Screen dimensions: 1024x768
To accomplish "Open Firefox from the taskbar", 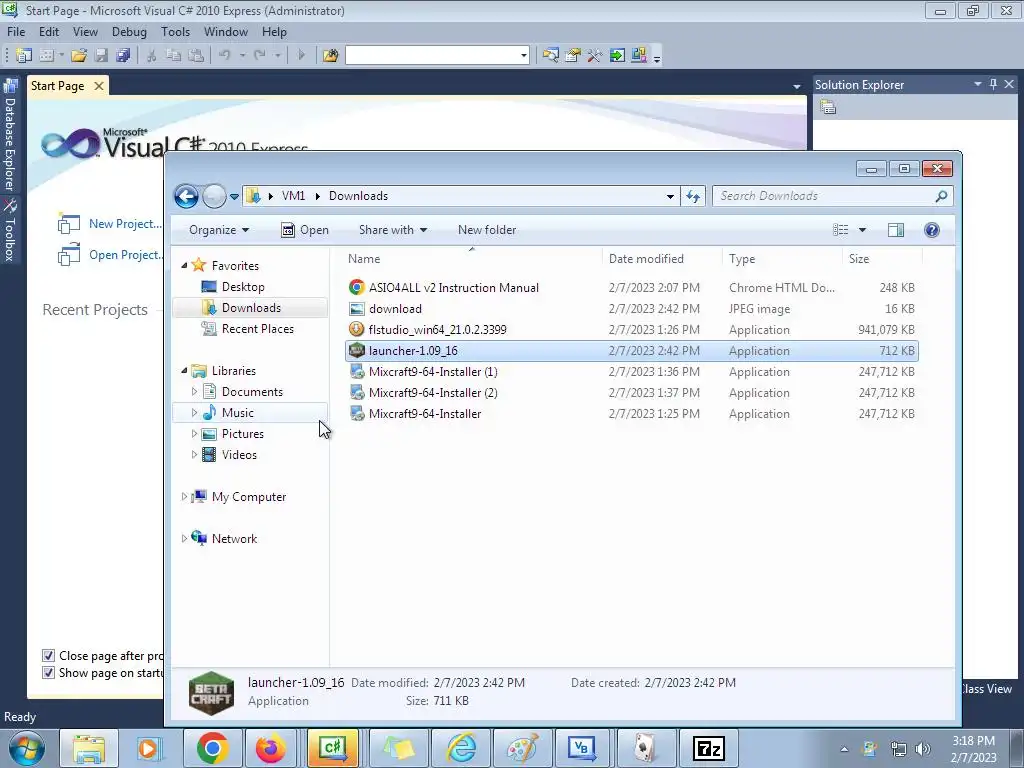I will (x=270, y=748).
